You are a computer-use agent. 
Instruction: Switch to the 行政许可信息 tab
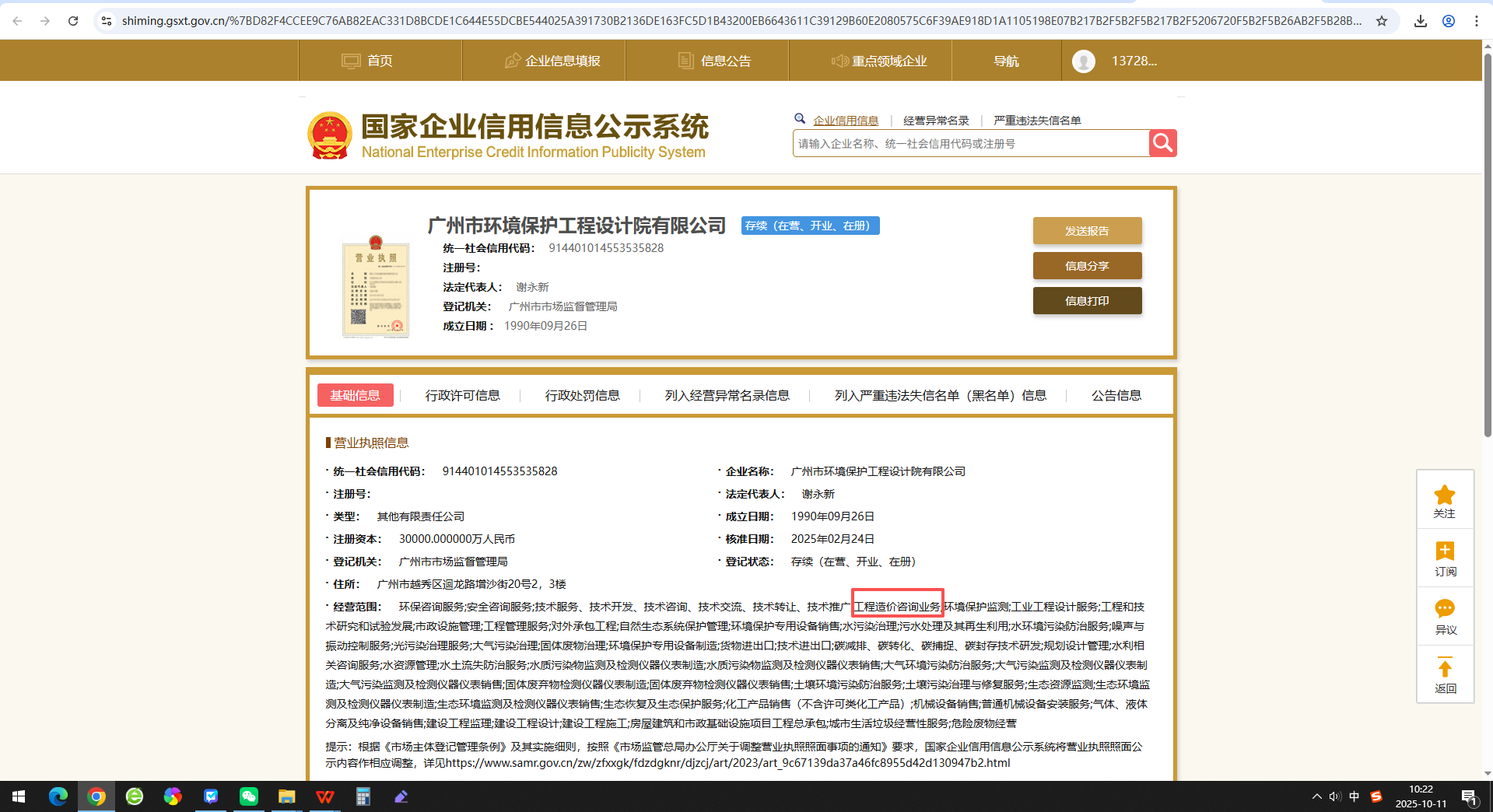[463, 395]
